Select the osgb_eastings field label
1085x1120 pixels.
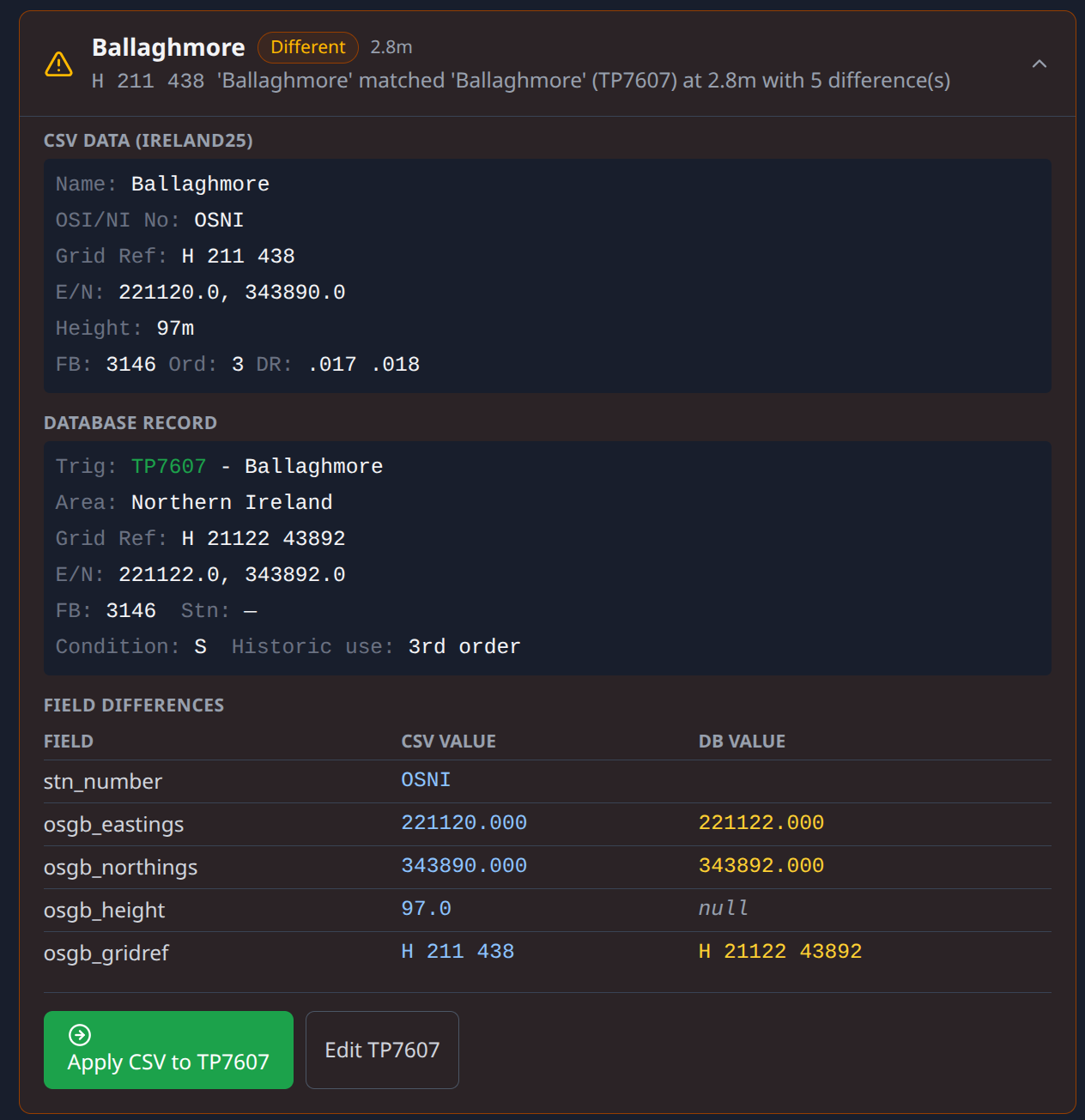point(114,825)
